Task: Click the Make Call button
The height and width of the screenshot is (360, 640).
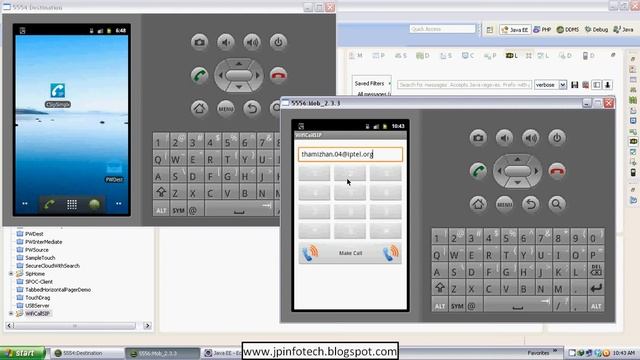Action: [350, 253]
